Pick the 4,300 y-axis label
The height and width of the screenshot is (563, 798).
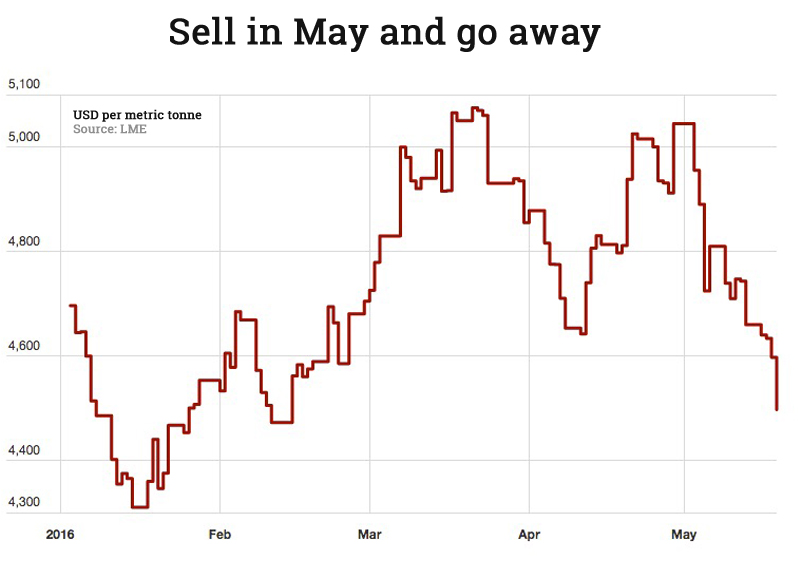pyautogui.click(x=24, y=502)
